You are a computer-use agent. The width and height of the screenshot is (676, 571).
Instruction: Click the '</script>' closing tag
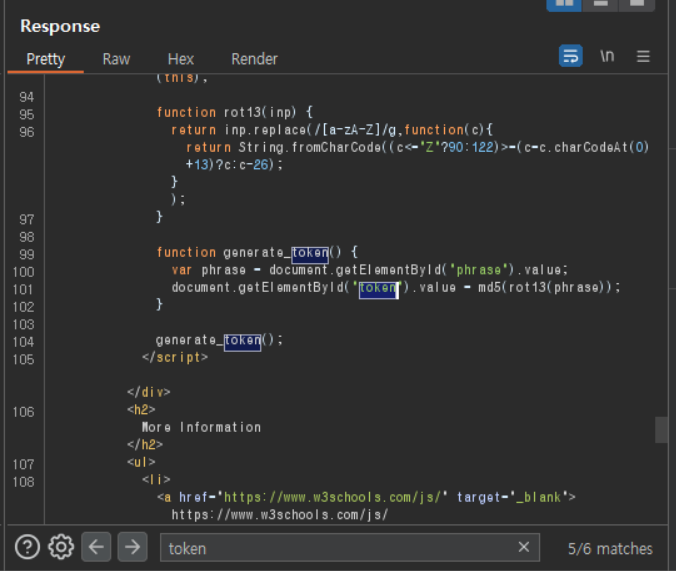[x=175, y=358]
